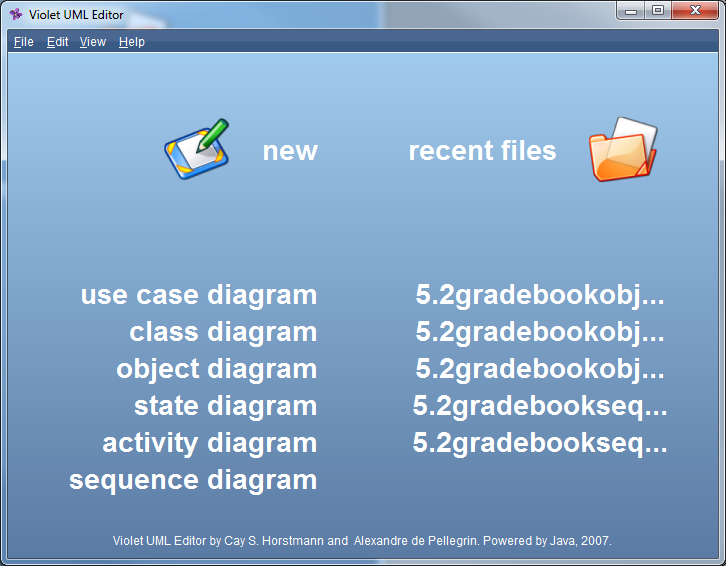The width and height of the screenshot is (726, 566).
Task: Open the File menu
Action: [24, 42]
